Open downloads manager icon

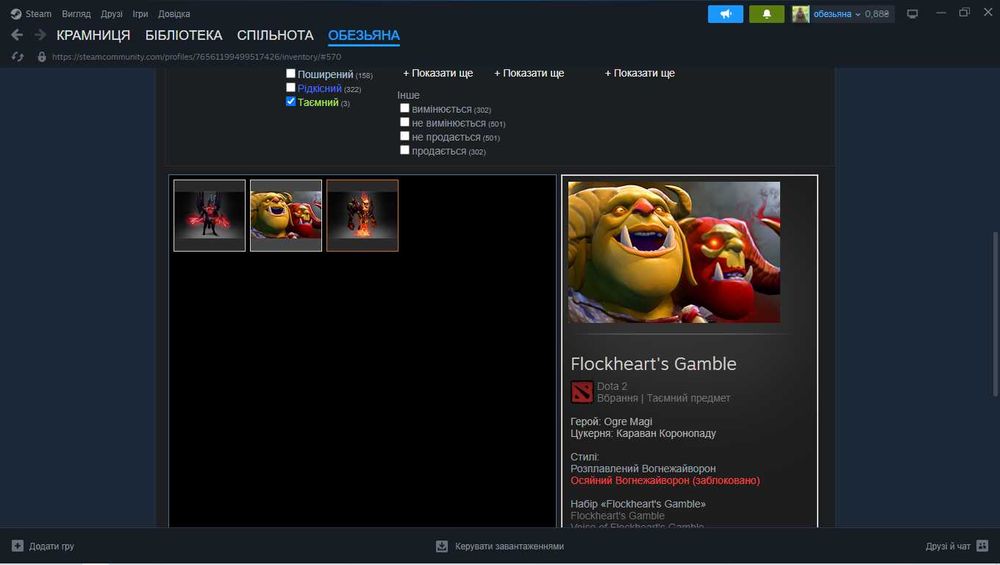(441, 546)
